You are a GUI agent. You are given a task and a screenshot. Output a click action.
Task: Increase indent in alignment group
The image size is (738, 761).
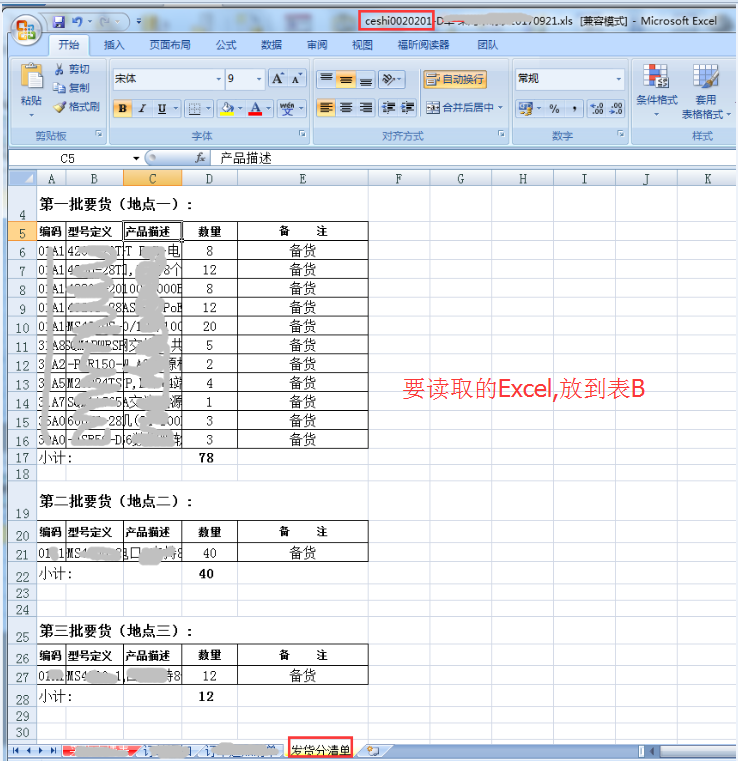(408, 108)
